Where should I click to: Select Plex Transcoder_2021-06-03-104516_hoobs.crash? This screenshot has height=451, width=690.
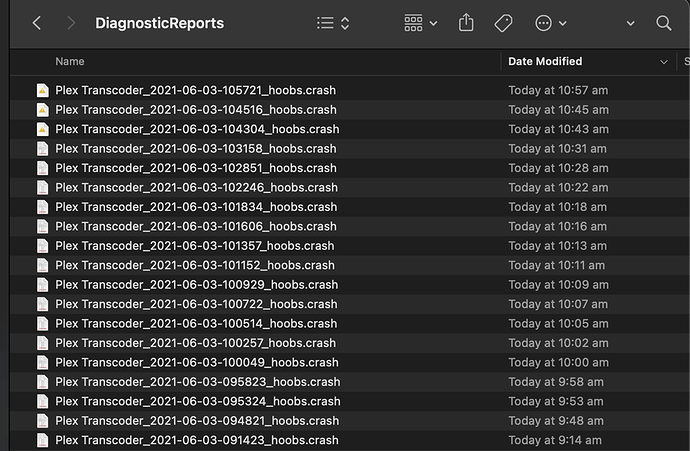[196, 110]
